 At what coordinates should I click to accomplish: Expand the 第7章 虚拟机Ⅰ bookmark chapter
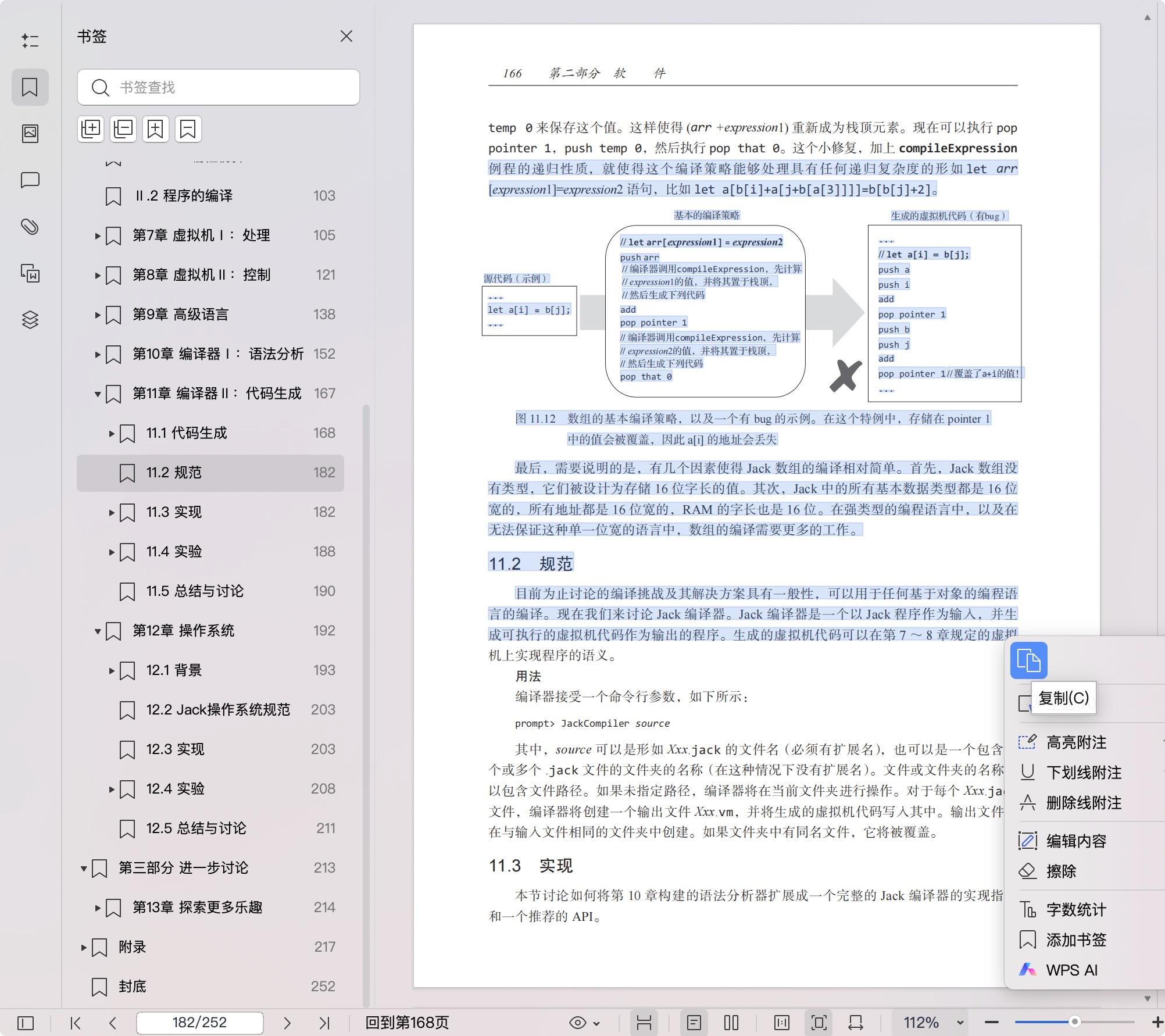97,235
